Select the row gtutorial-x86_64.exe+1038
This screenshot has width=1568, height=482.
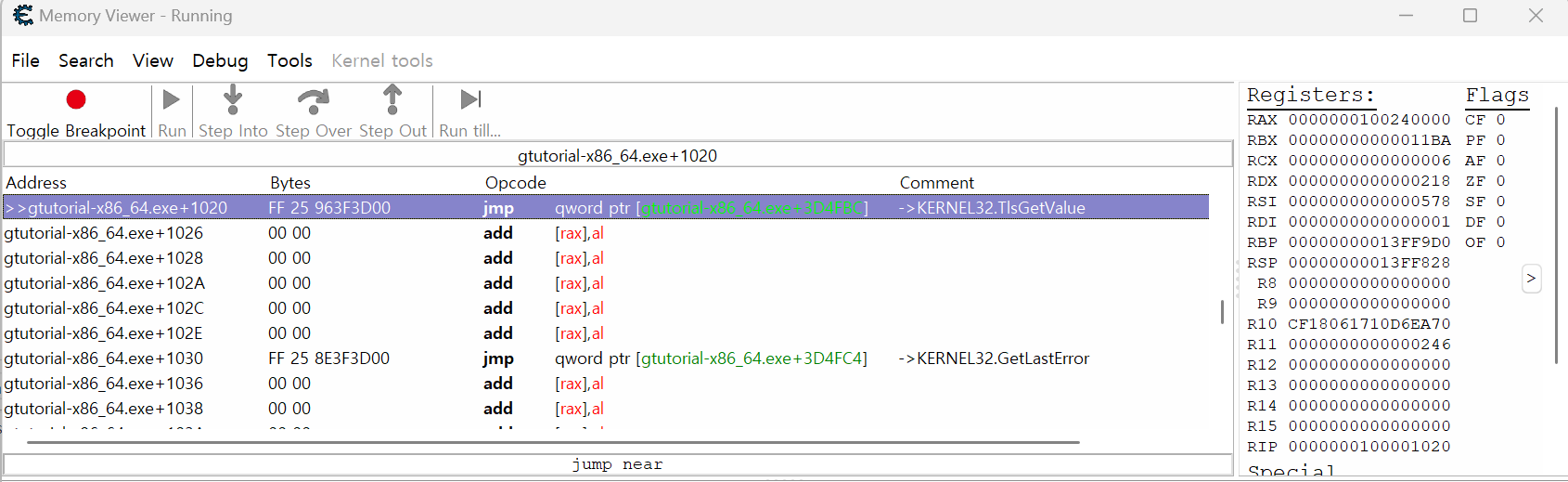coord(606,409)
